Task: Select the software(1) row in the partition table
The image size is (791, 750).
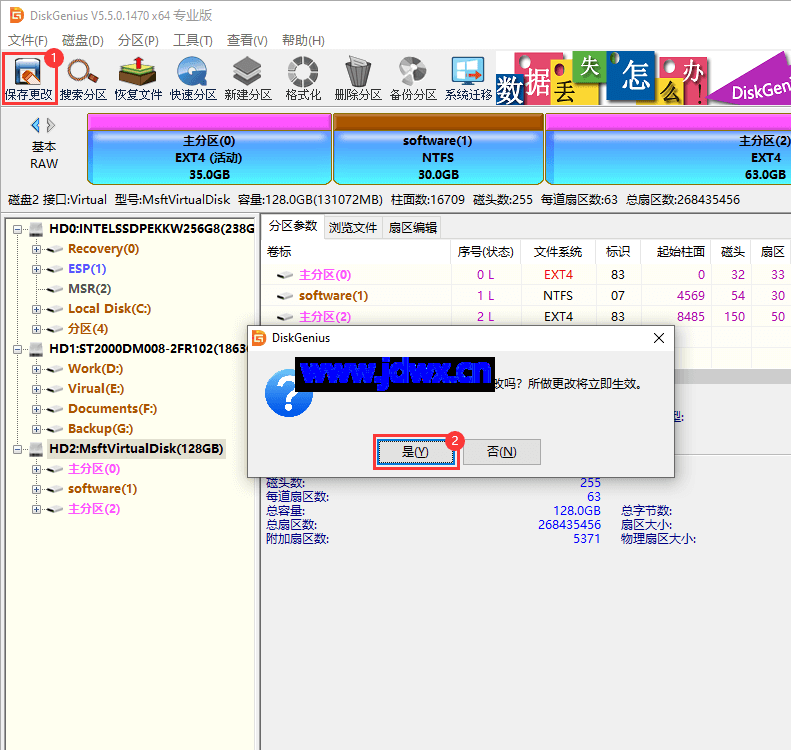Action: click(x=526, y=296)
